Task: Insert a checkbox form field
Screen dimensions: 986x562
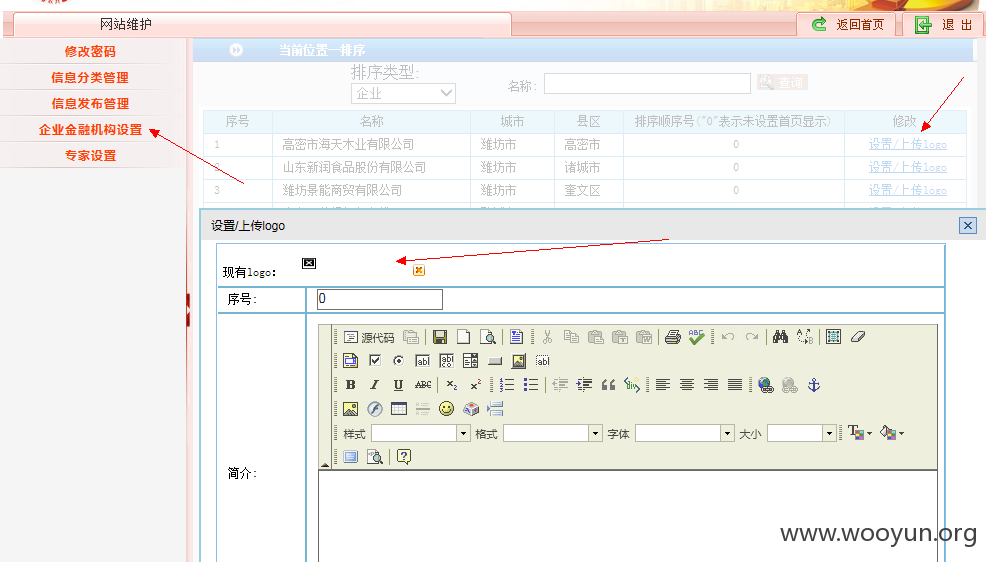Action: click(x=375, y=361)
